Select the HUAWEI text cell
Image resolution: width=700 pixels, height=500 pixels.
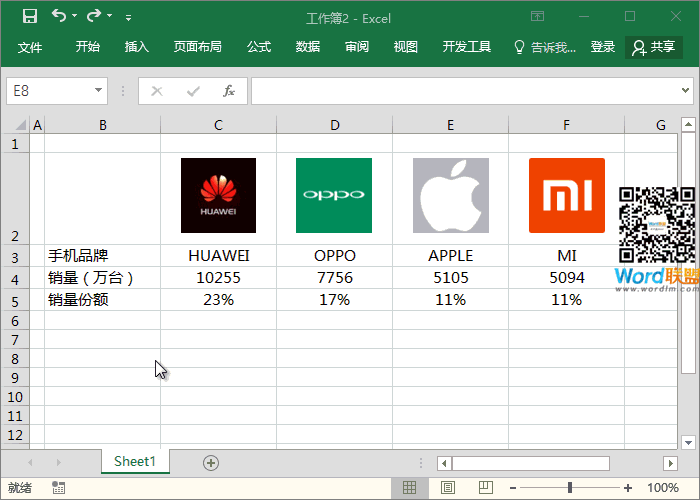click(218, 256)
